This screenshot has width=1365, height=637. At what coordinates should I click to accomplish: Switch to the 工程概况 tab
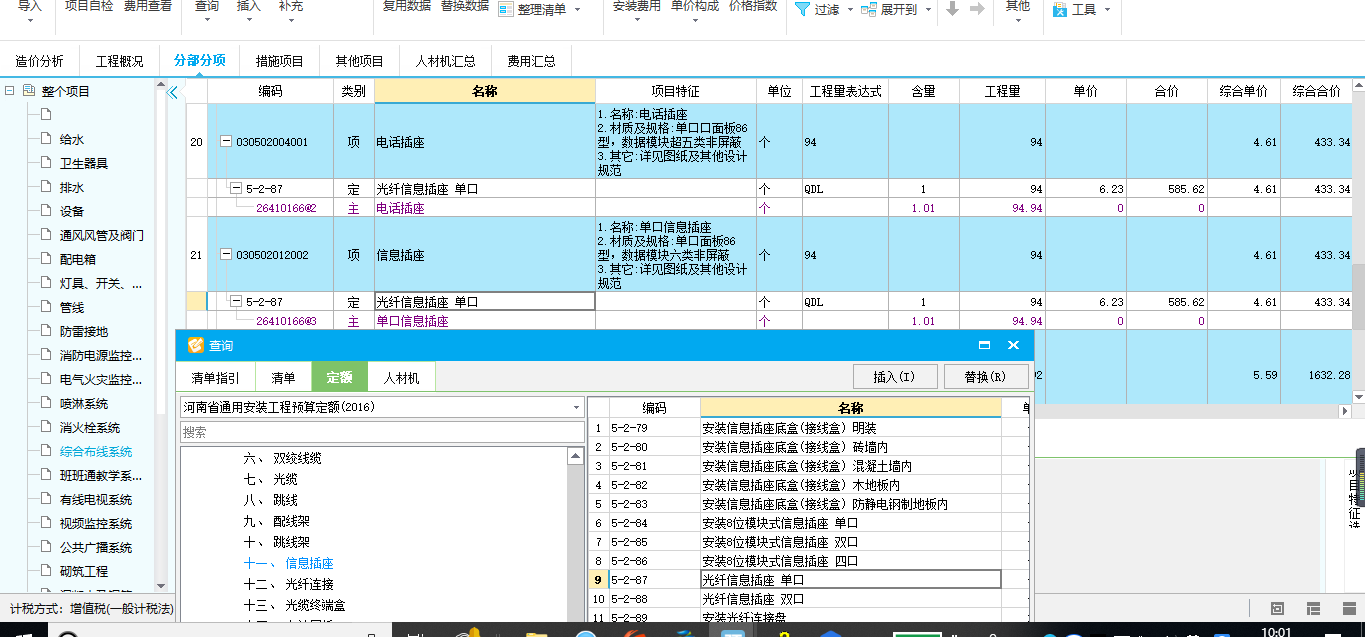(x=120, y=61)
